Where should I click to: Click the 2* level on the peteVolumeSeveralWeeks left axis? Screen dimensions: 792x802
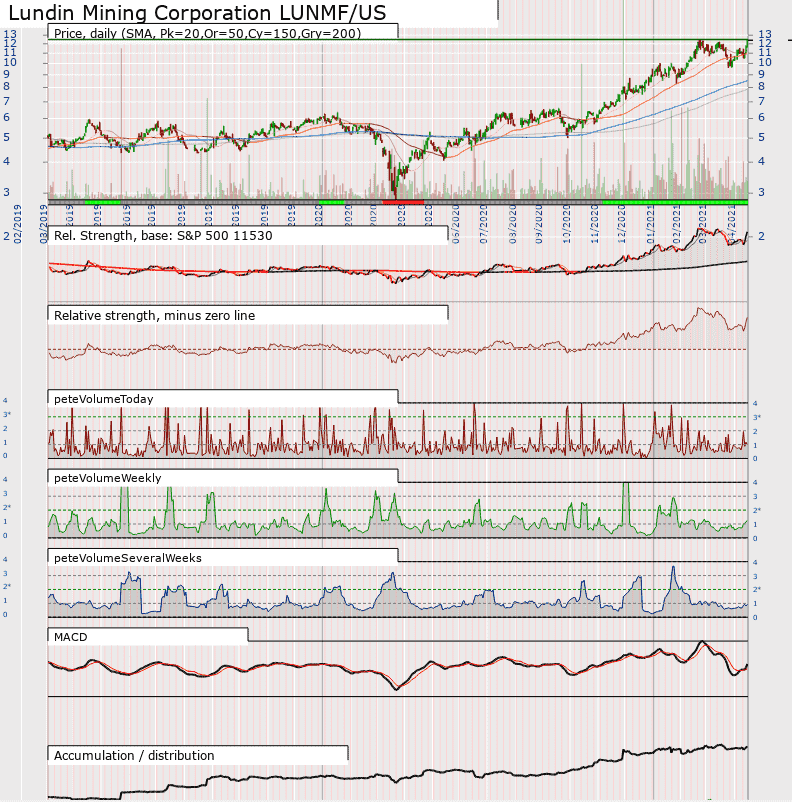tap(7, 587)
